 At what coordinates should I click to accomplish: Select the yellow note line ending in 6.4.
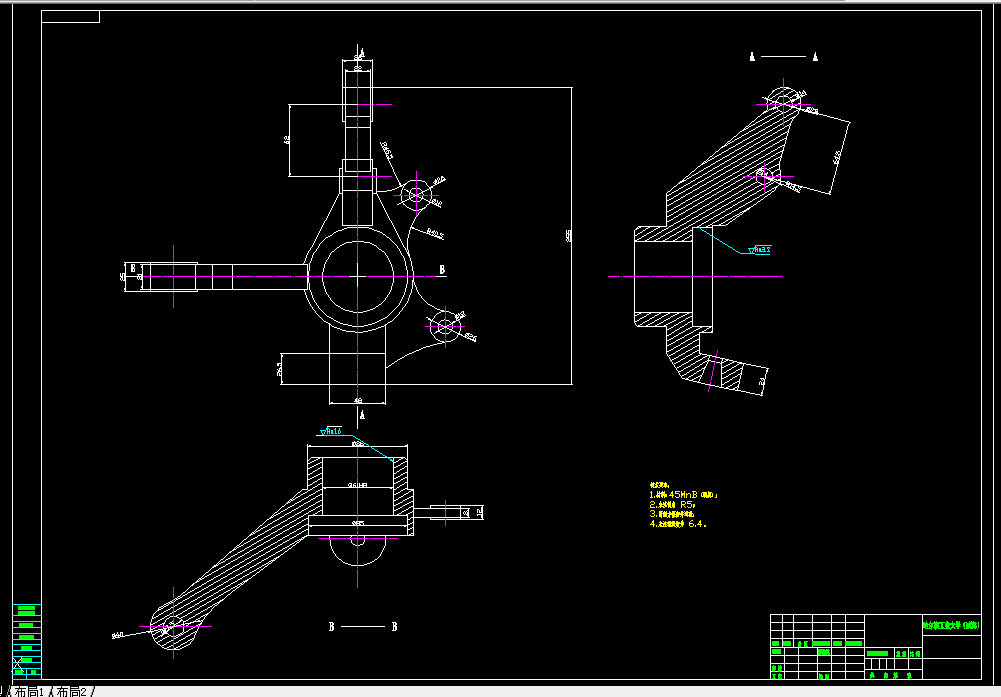[x=678, y=523]
